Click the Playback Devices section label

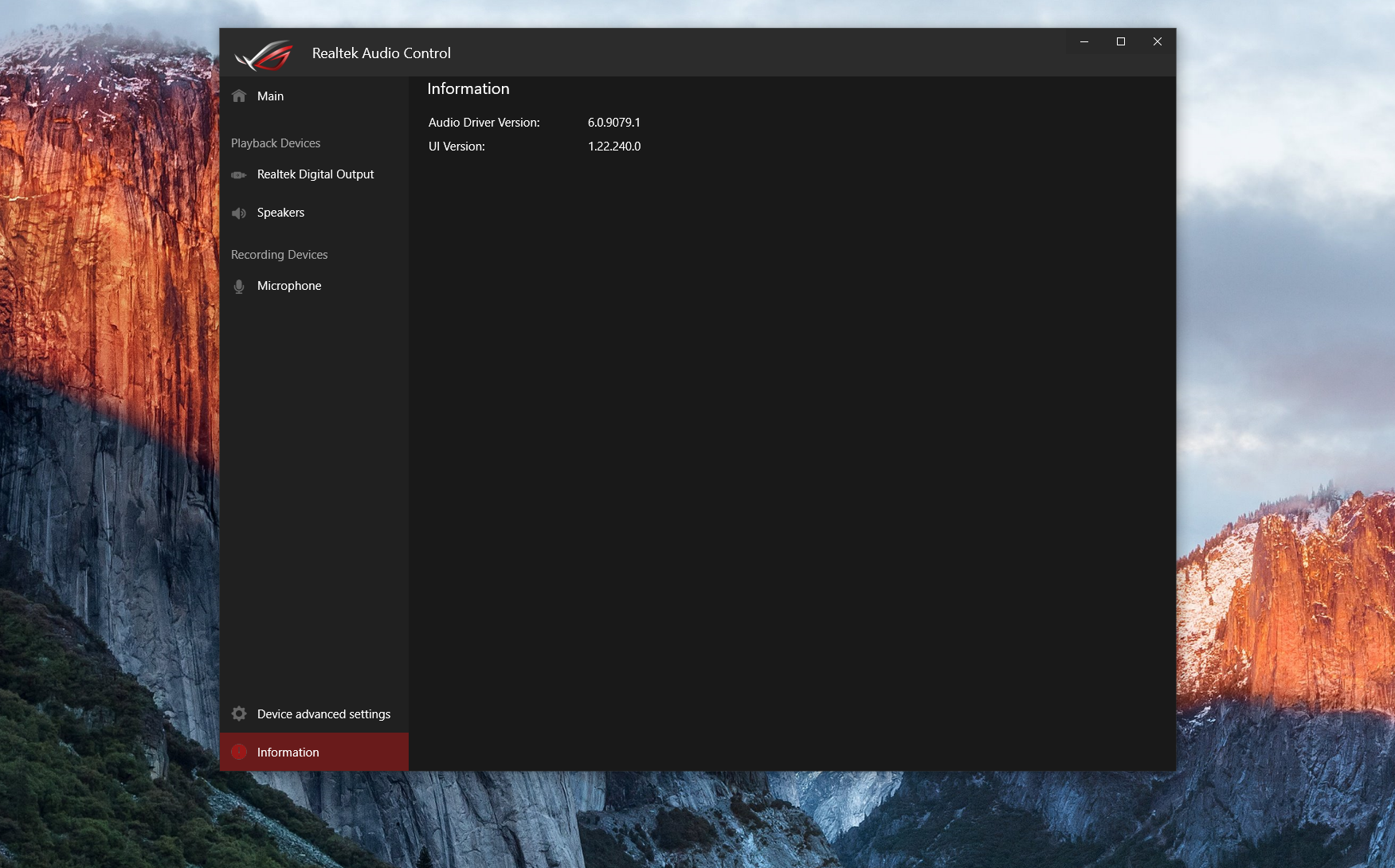[276, 143]
